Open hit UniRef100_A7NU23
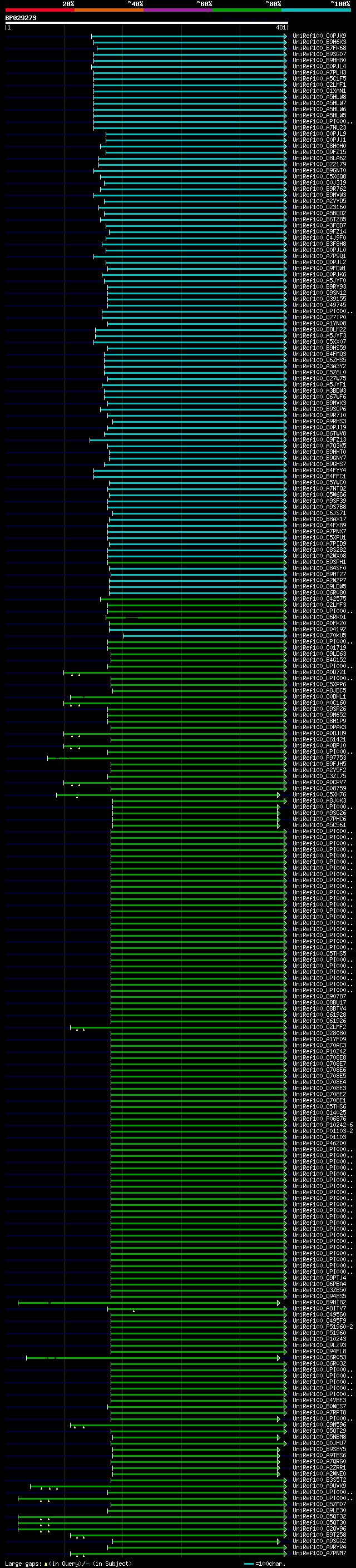Image resolution: width=356 pixels, height=1568 pixels. 319,128
